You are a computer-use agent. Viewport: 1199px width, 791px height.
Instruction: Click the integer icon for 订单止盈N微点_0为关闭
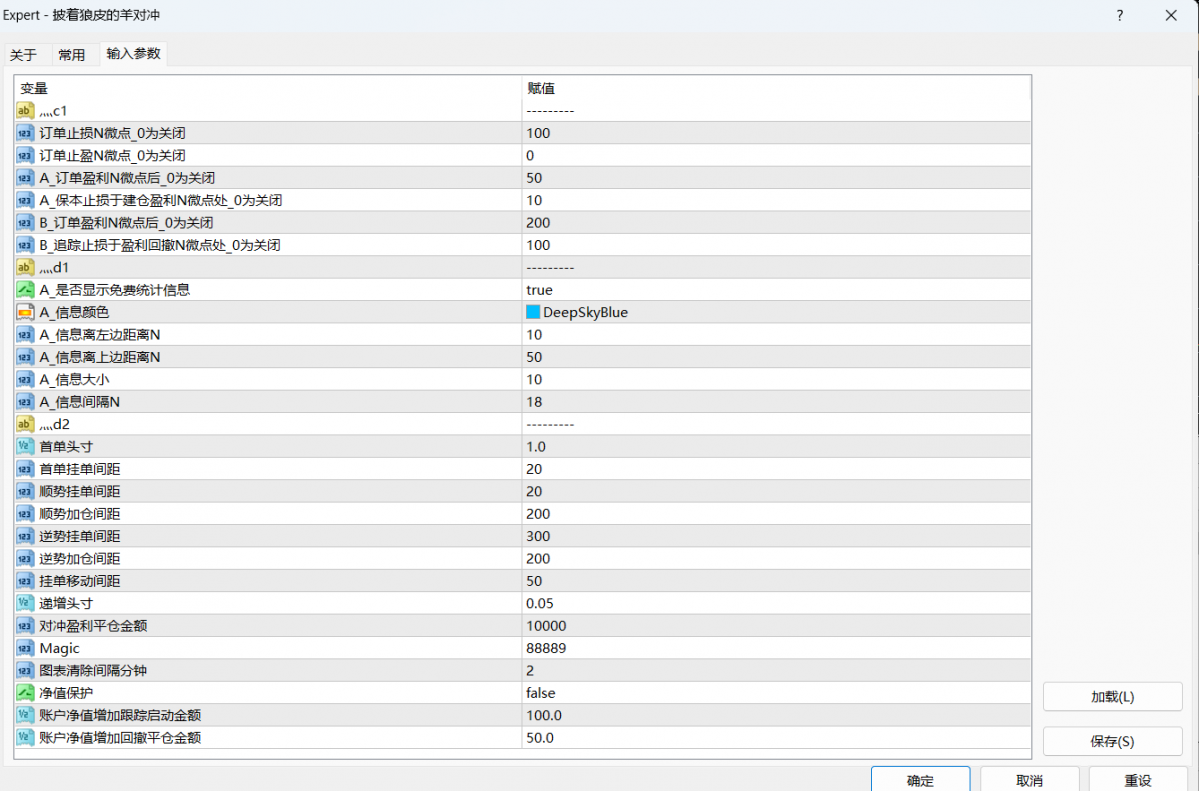pyautogui.click(x=25, y=155)
